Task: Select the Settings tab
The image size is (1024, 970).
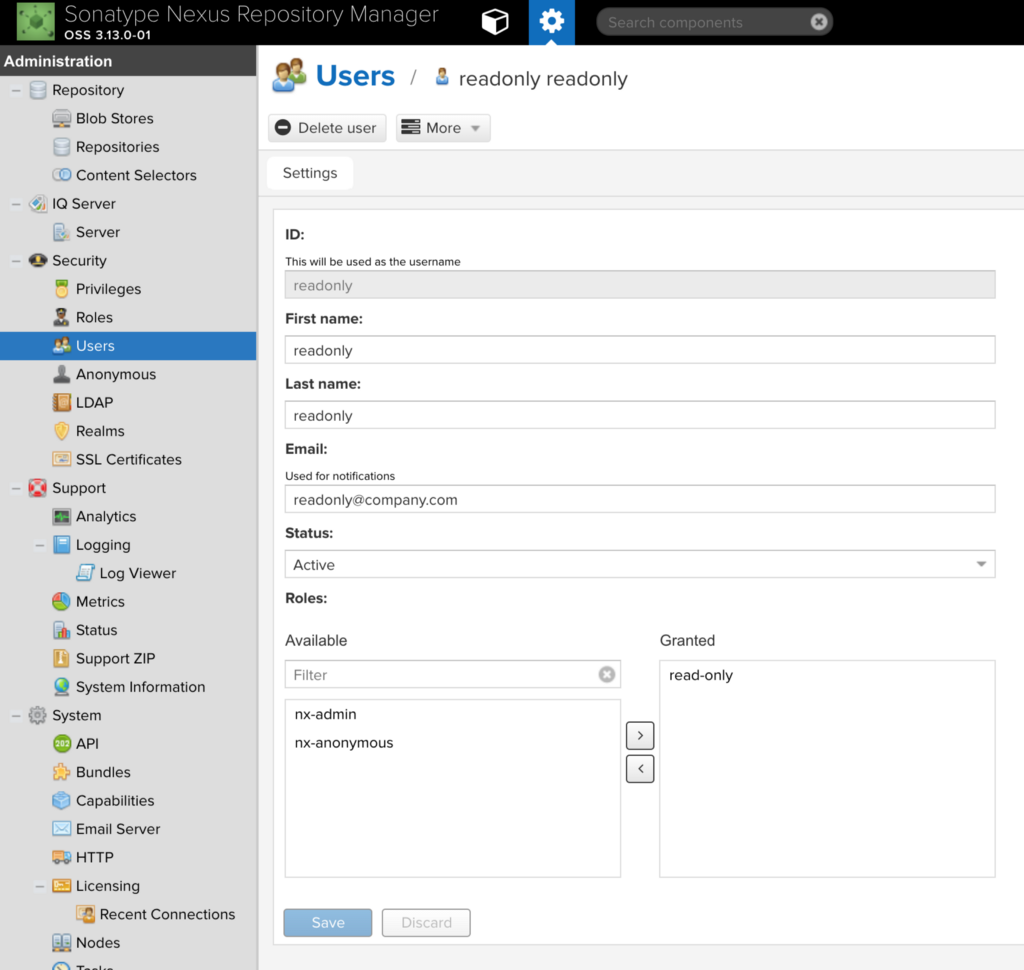Action: [310, 172]
